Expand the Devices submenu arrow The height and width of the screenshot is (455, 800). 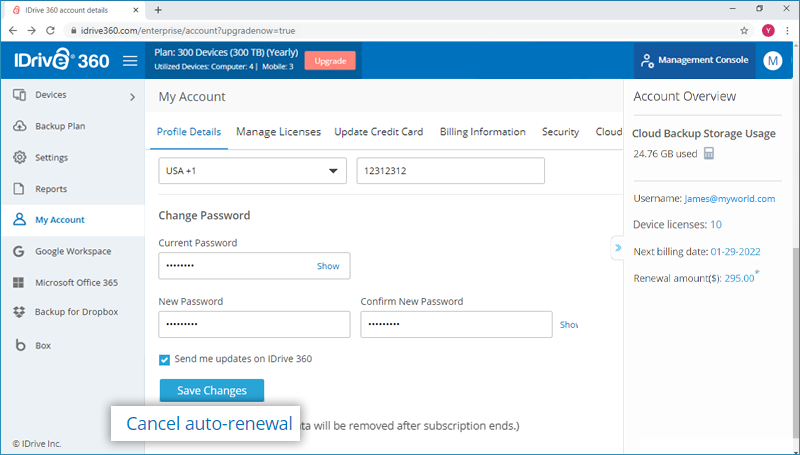tap(132, 97)
